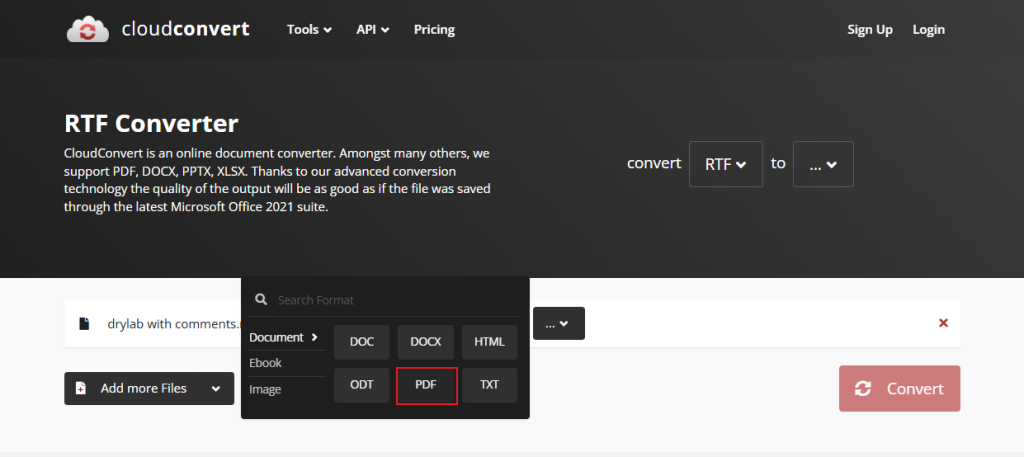Go to the Pricing page

[434, 29]
